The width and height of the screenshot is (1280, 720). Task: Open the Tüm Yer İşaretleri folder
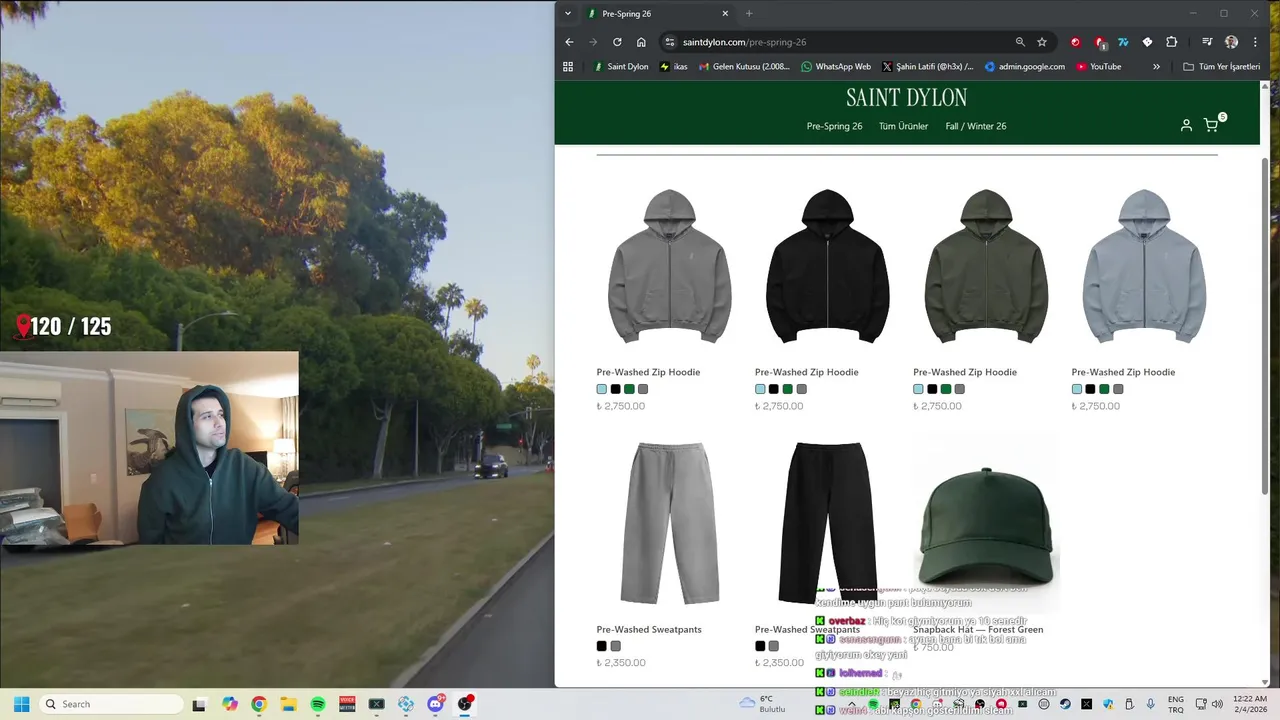coord(1221,67)
